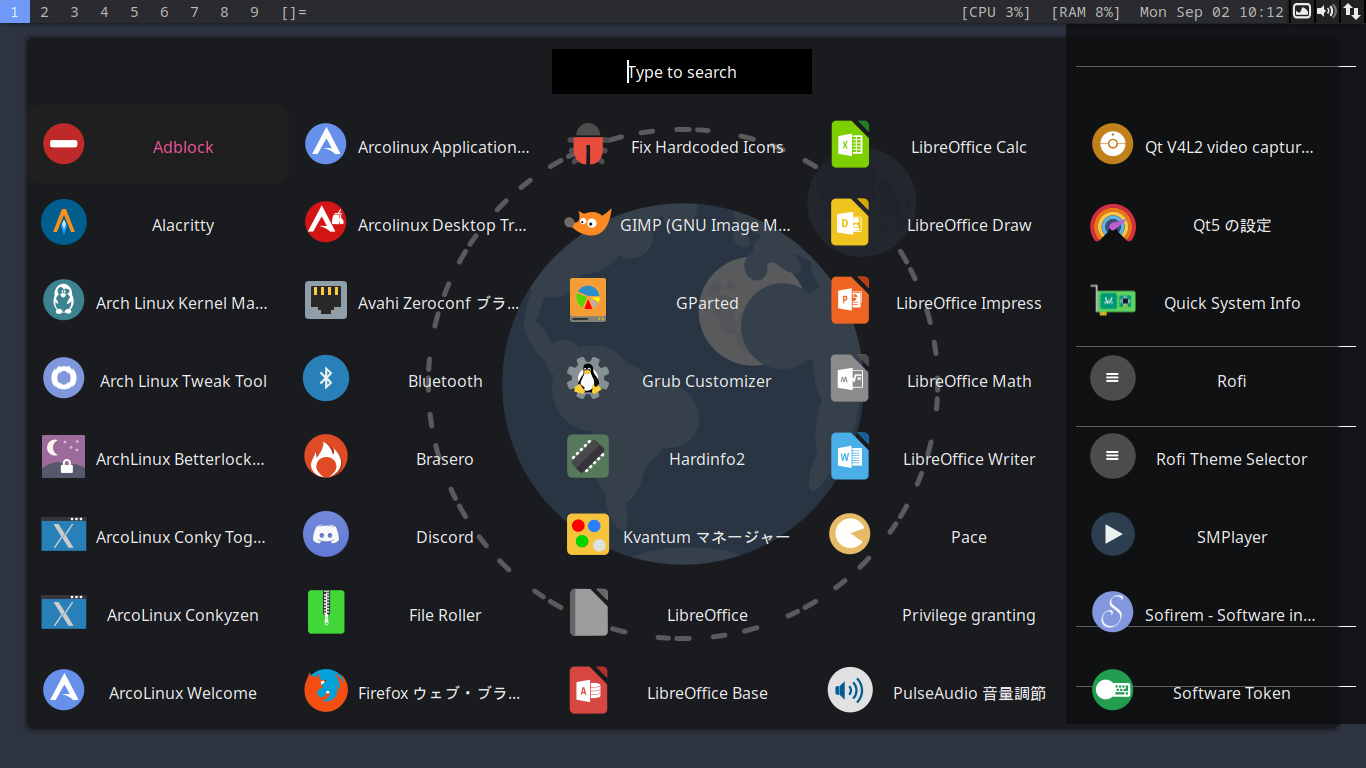Click the Rofi Theme Selector icon
The width and height of the screenshot is (1366, 768).
pos(1112,457)
